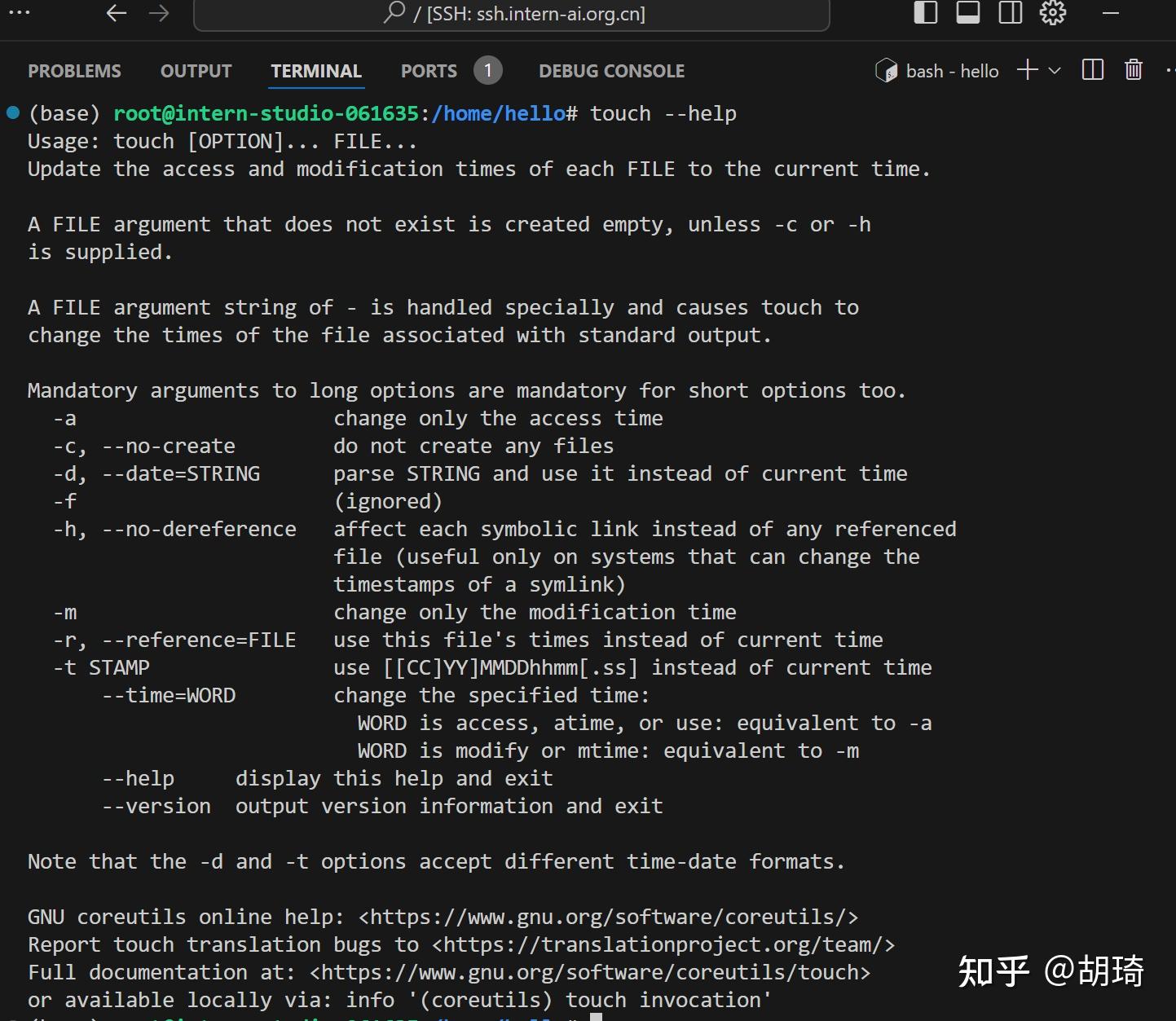Click the '-r, --reference=FILE' option text

(174, 640)
